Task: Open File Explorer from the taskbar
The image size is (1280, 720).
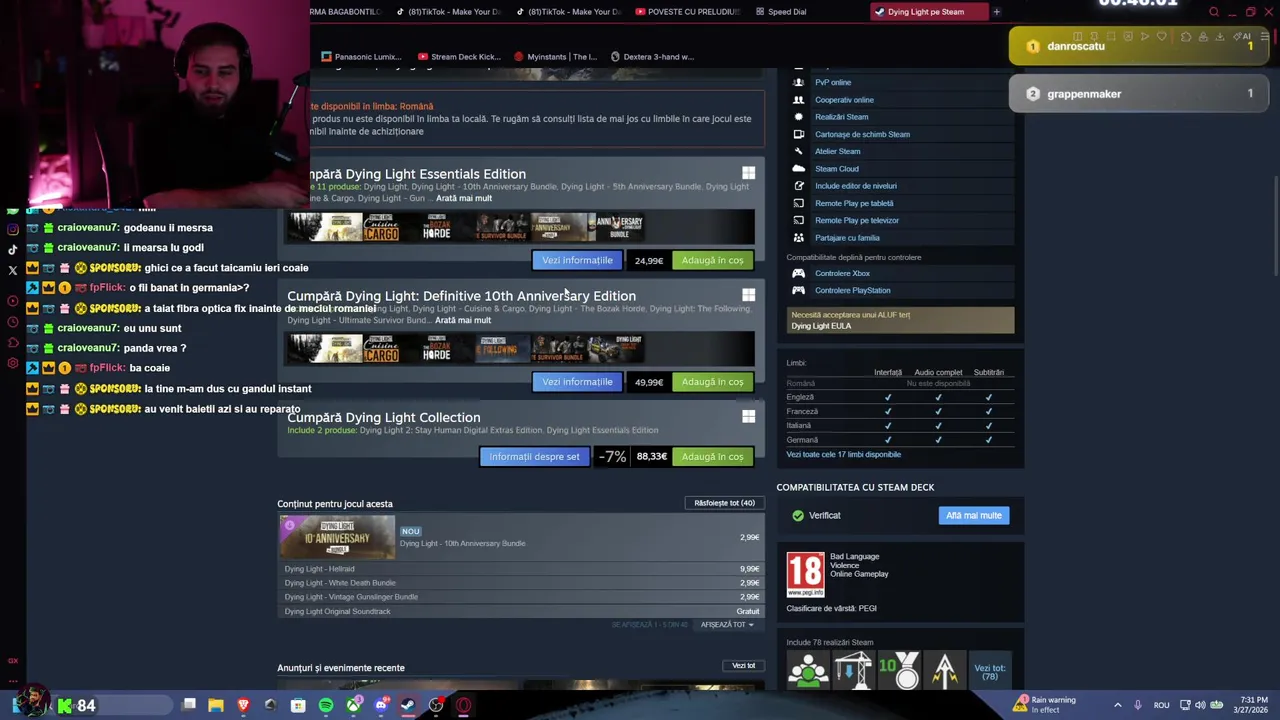Action: click(216, 705)
